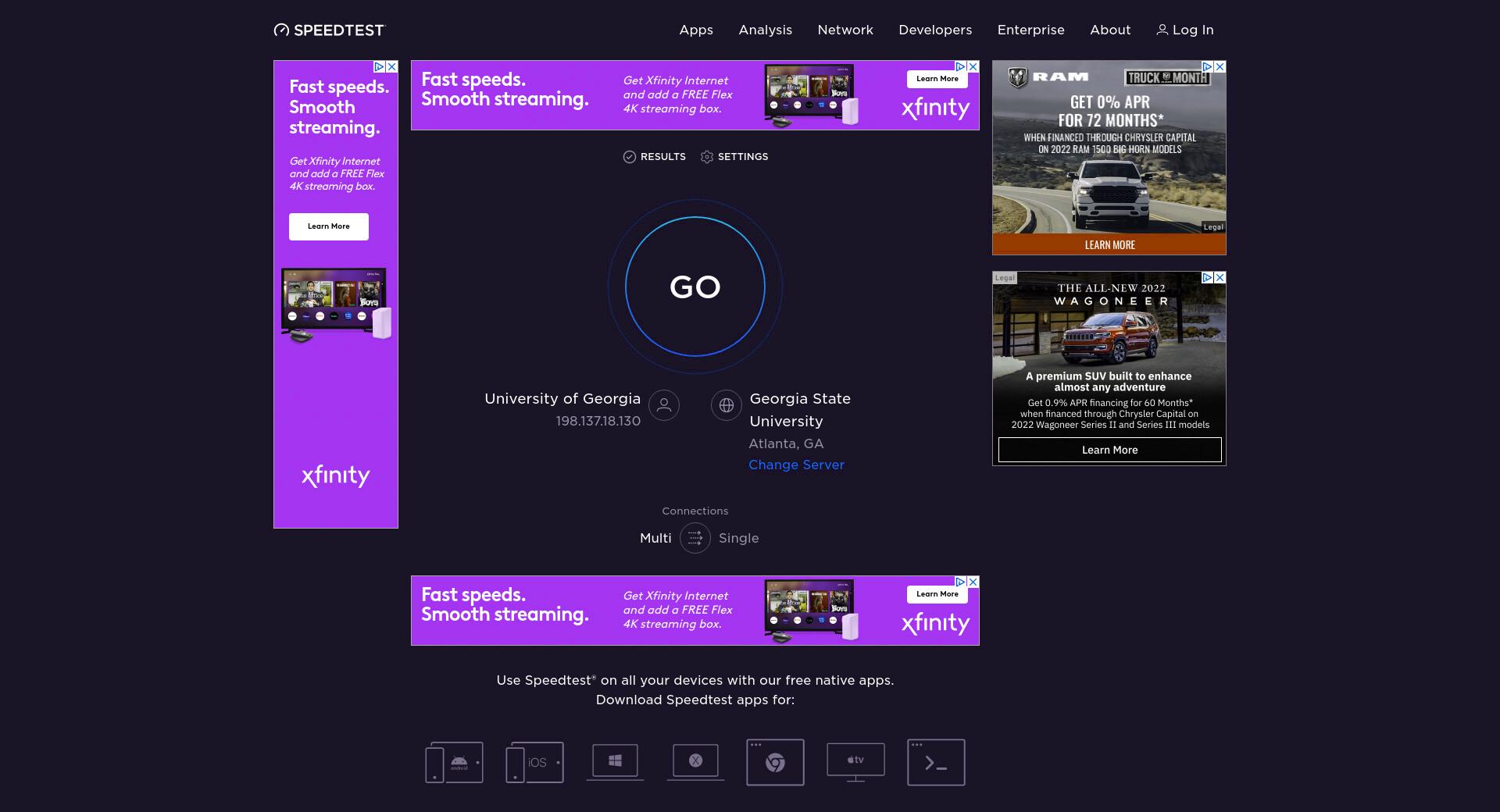Open the Android app download icon
The image size is (1500, 812).
[454, 762]
